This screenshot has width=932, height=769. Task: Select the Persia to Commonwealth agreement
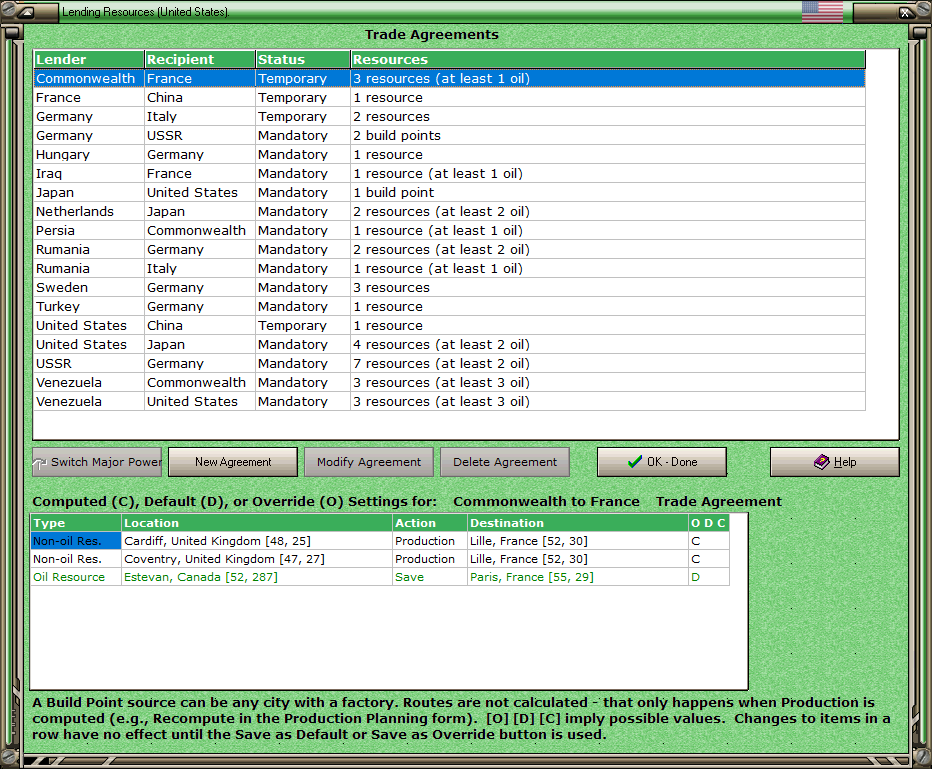pos(449,231)
